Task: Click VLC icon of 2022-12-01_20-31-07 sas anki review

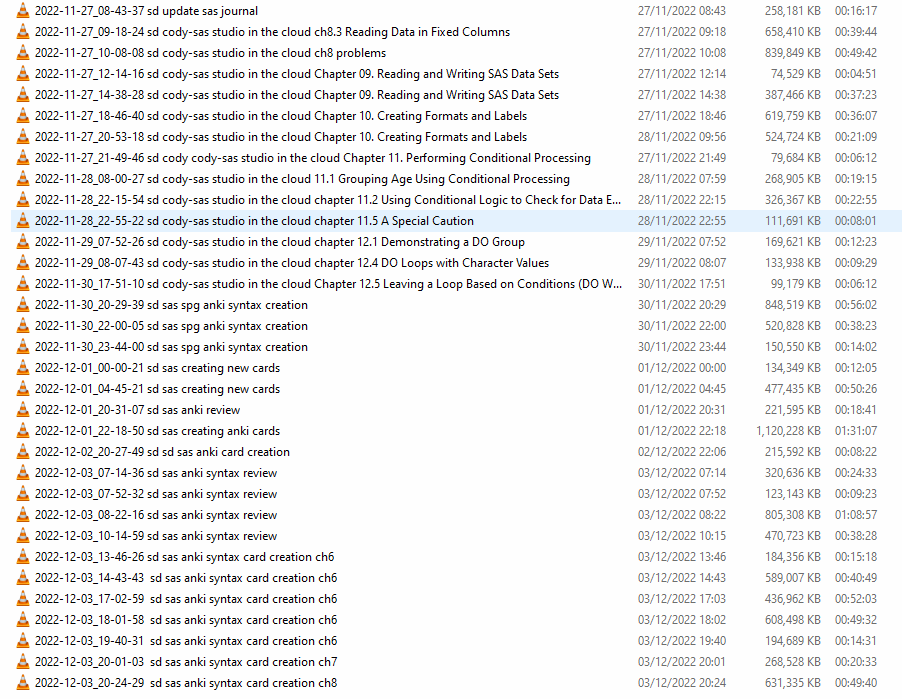Action: 23,410
